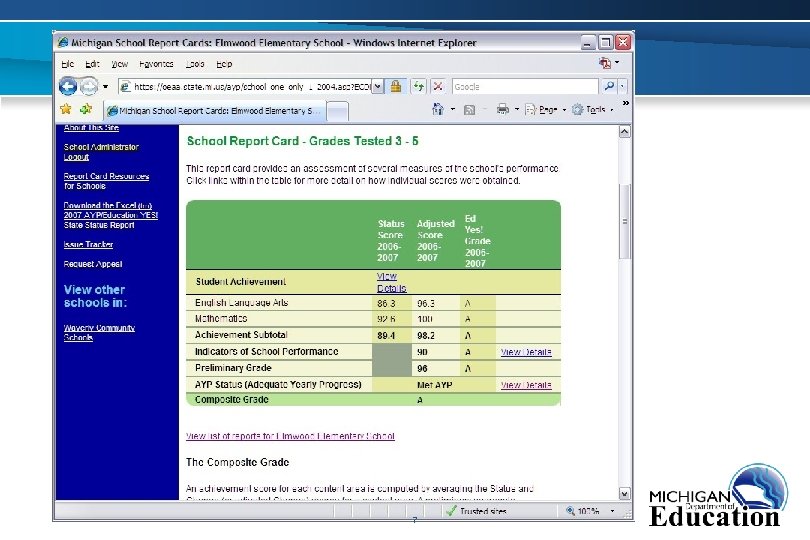Expand the Home button dropdown arrow

click(453, 110)
